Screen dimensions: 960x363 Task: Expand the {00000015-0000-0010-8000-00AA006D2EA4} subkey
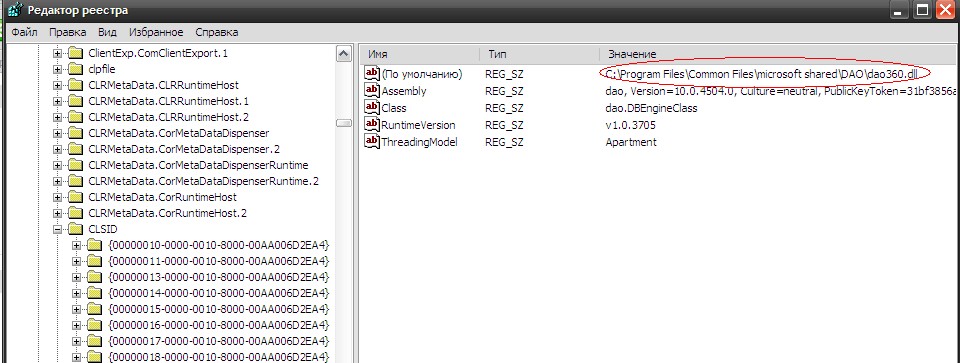tap(77, 309)
